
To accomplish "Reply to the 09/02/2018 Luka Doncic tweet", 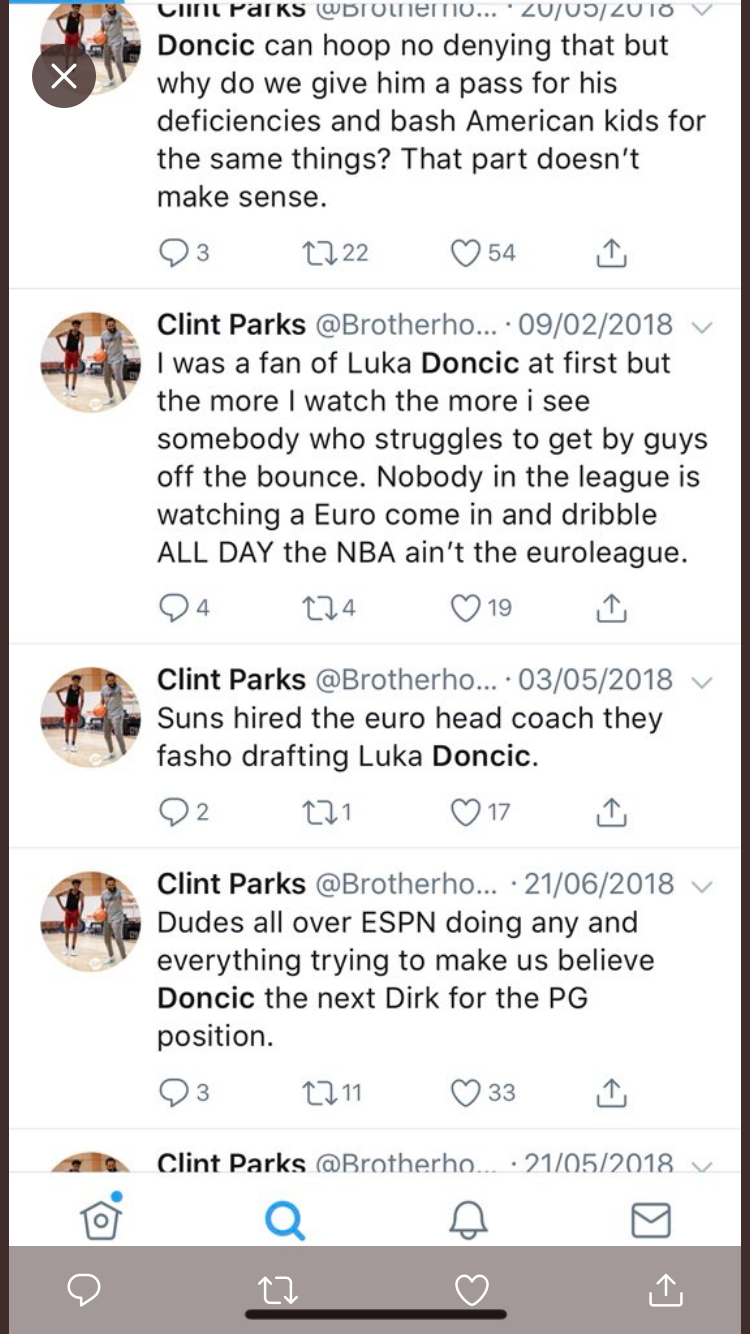I will [x=173, y=607].
